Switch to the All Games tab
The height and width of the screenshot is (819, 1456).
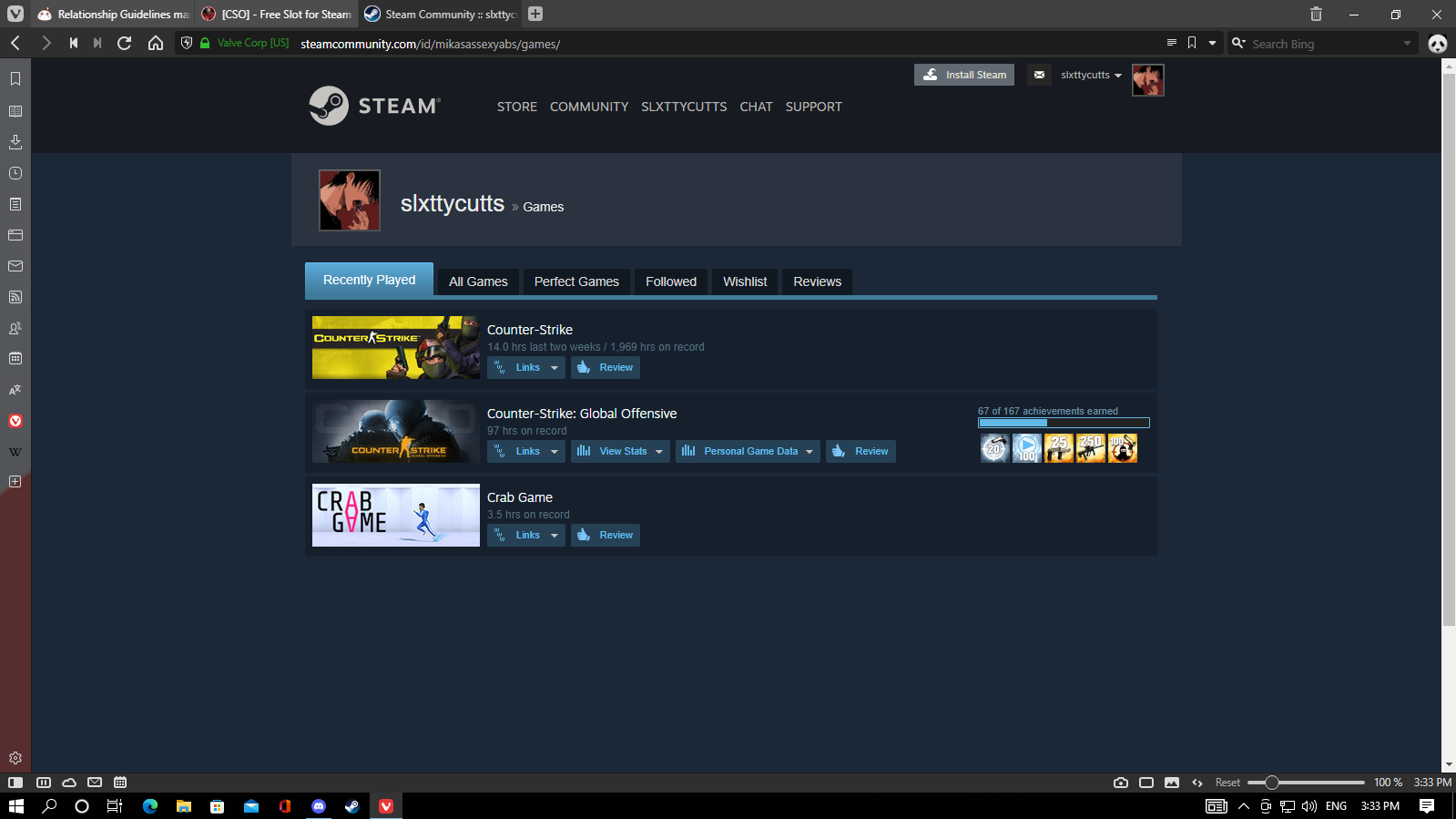coord(478,282)
